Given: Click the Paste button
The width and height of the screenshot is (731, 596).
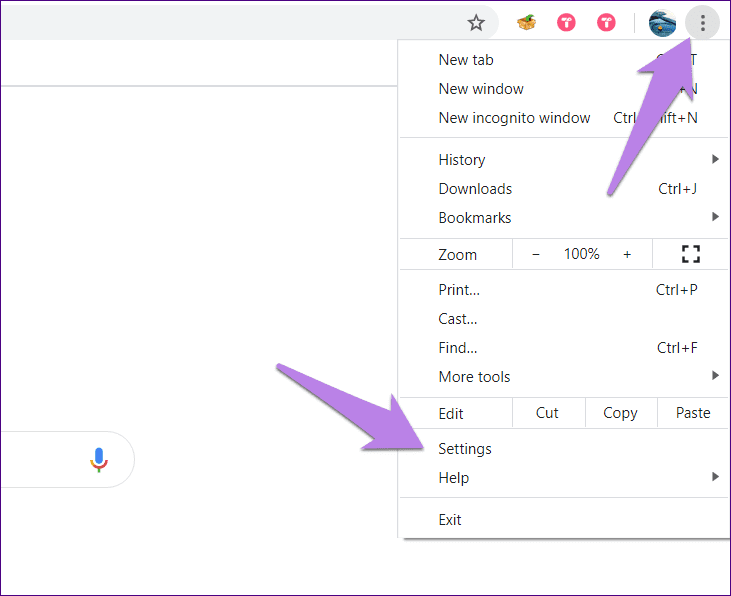Looking at the screenshot, I should (693, 413).
